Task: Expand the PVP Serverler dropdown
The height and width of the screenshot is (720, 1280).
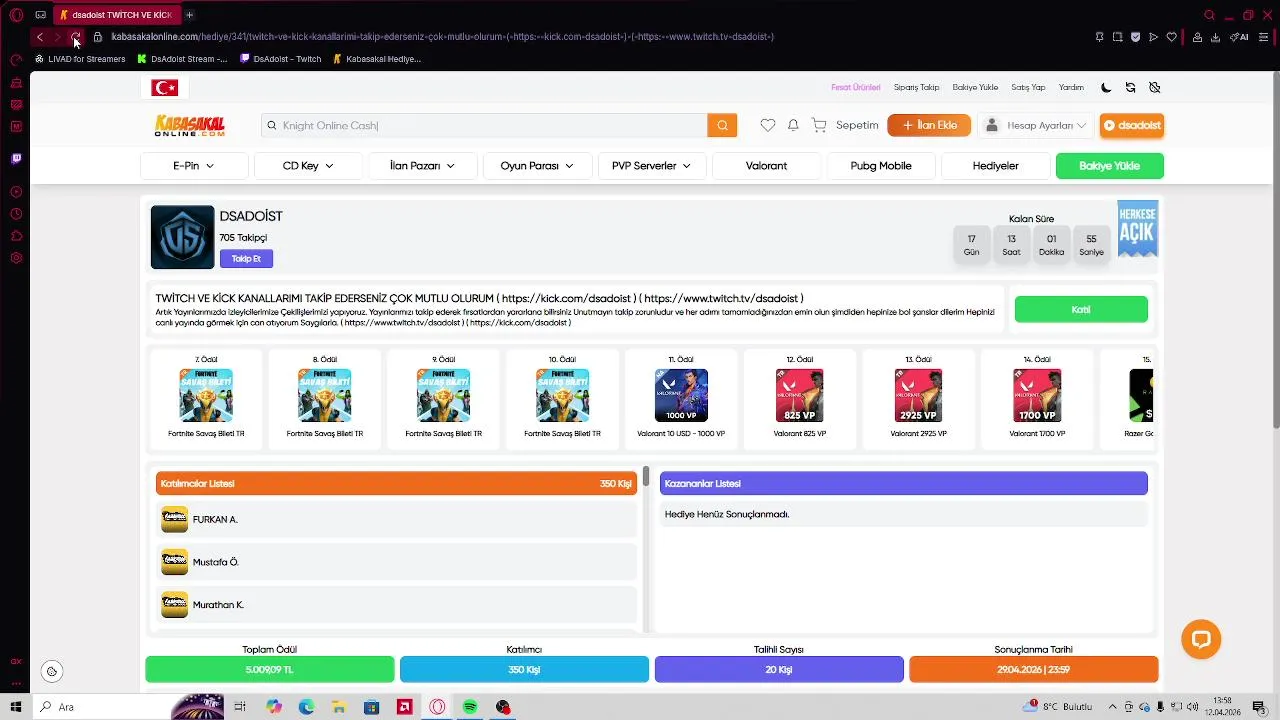Action: (652, 166)
